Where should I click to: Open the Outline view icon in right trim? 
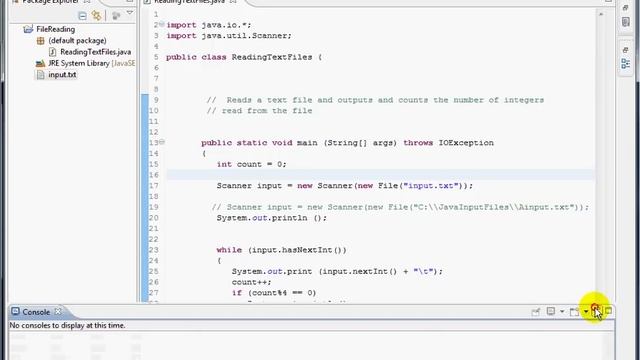click(625, 64)
